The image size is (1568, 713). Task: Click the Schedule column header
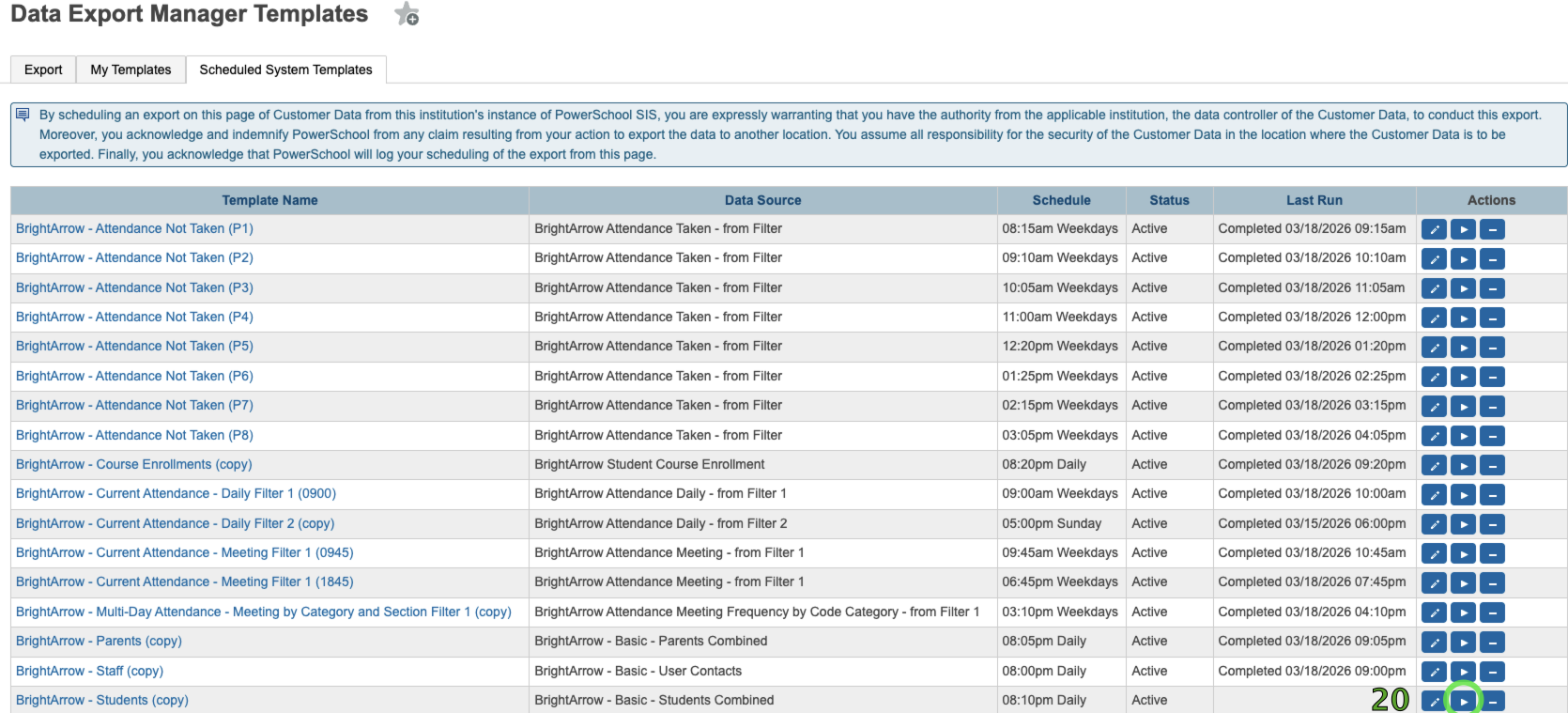point(1061,200)
